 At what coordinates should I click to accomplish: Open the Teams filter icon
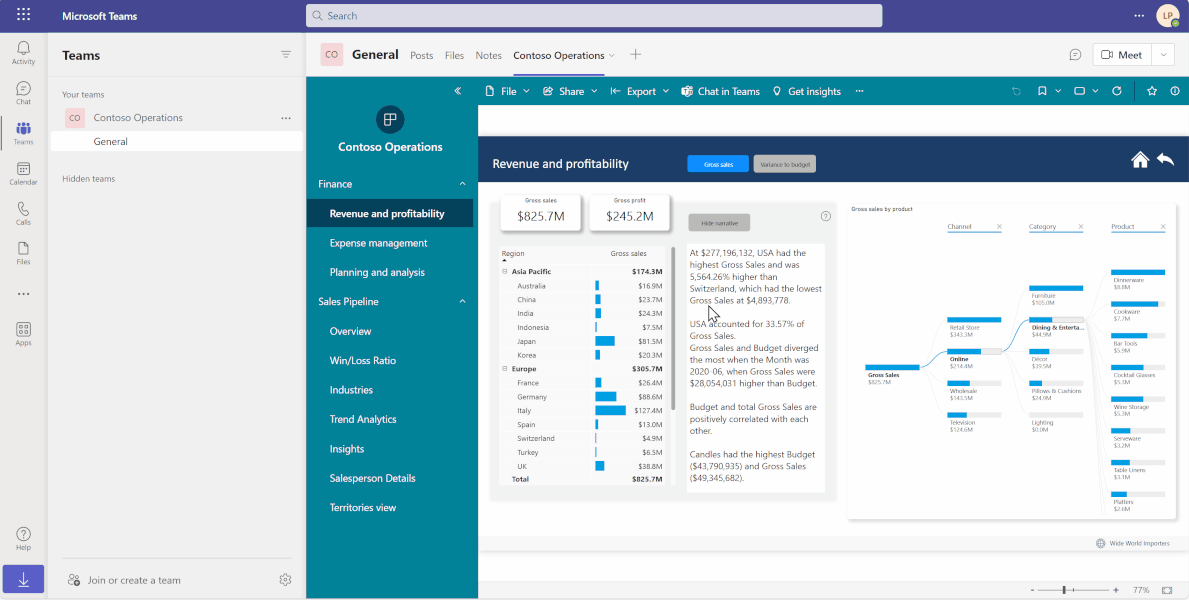click(x=286, y=55)
